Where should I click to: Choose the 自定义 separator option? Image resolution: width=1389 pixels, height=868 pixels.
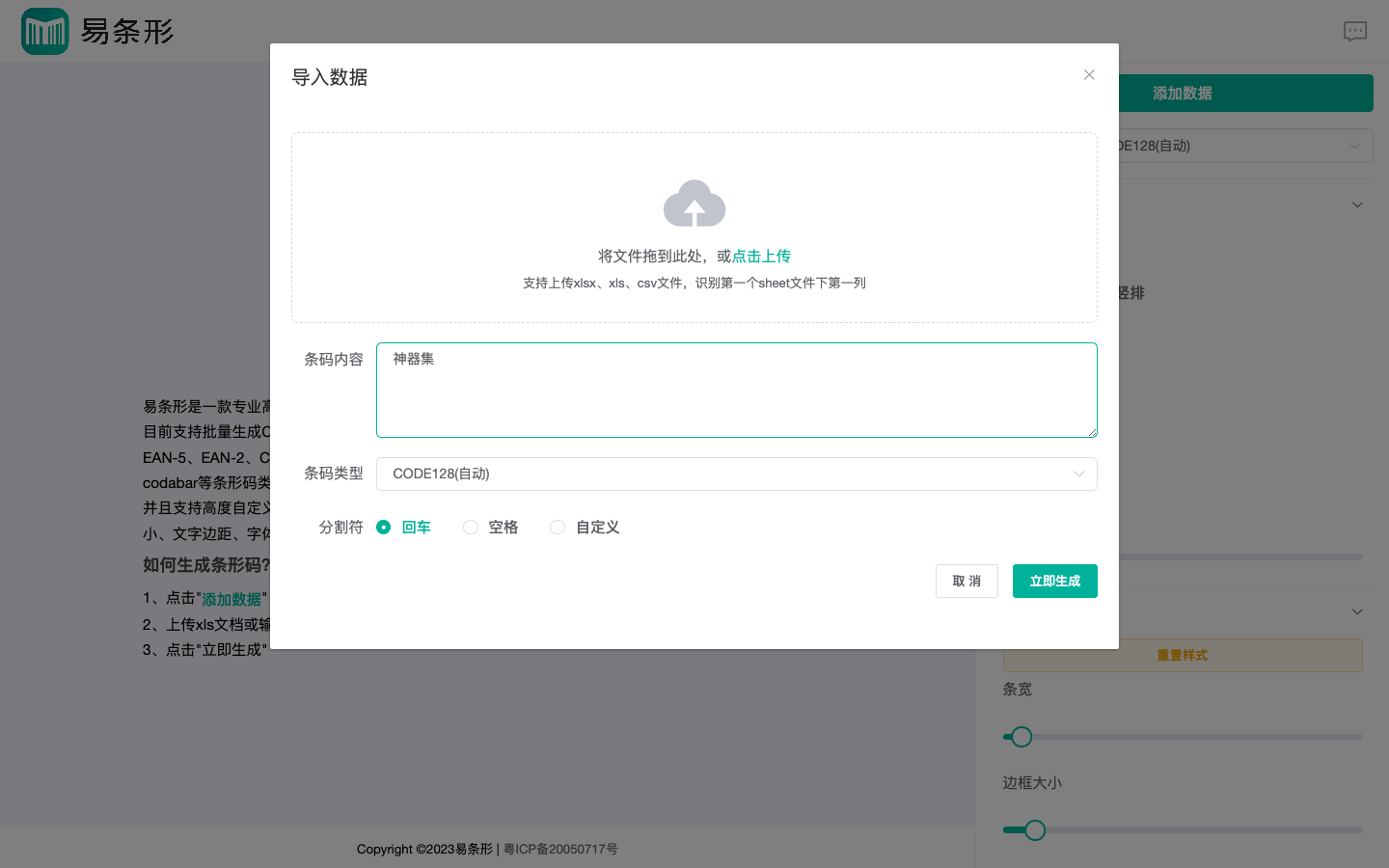coord(558,527)
